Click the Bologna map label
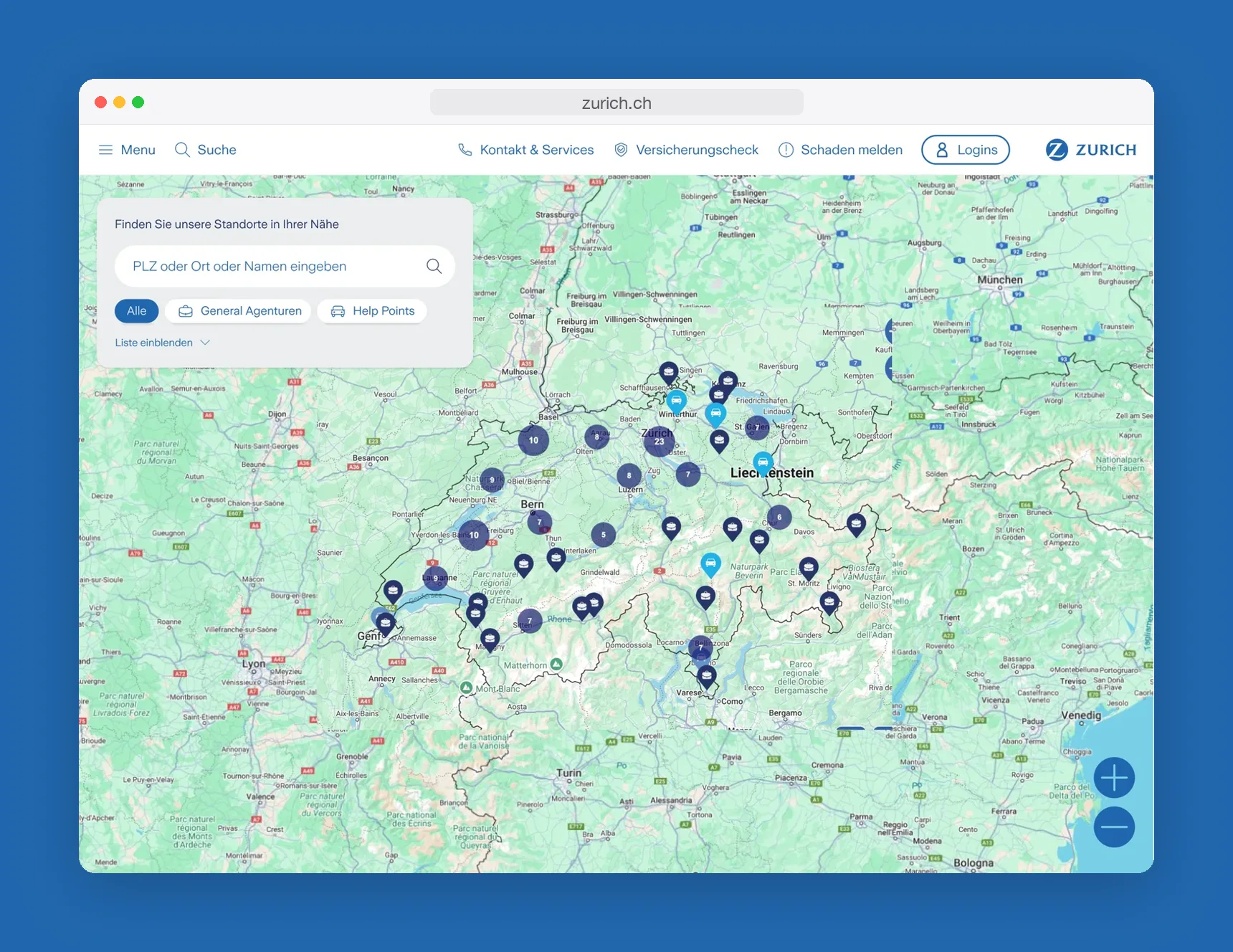The image size is (1233, 952). pos(973,863)
